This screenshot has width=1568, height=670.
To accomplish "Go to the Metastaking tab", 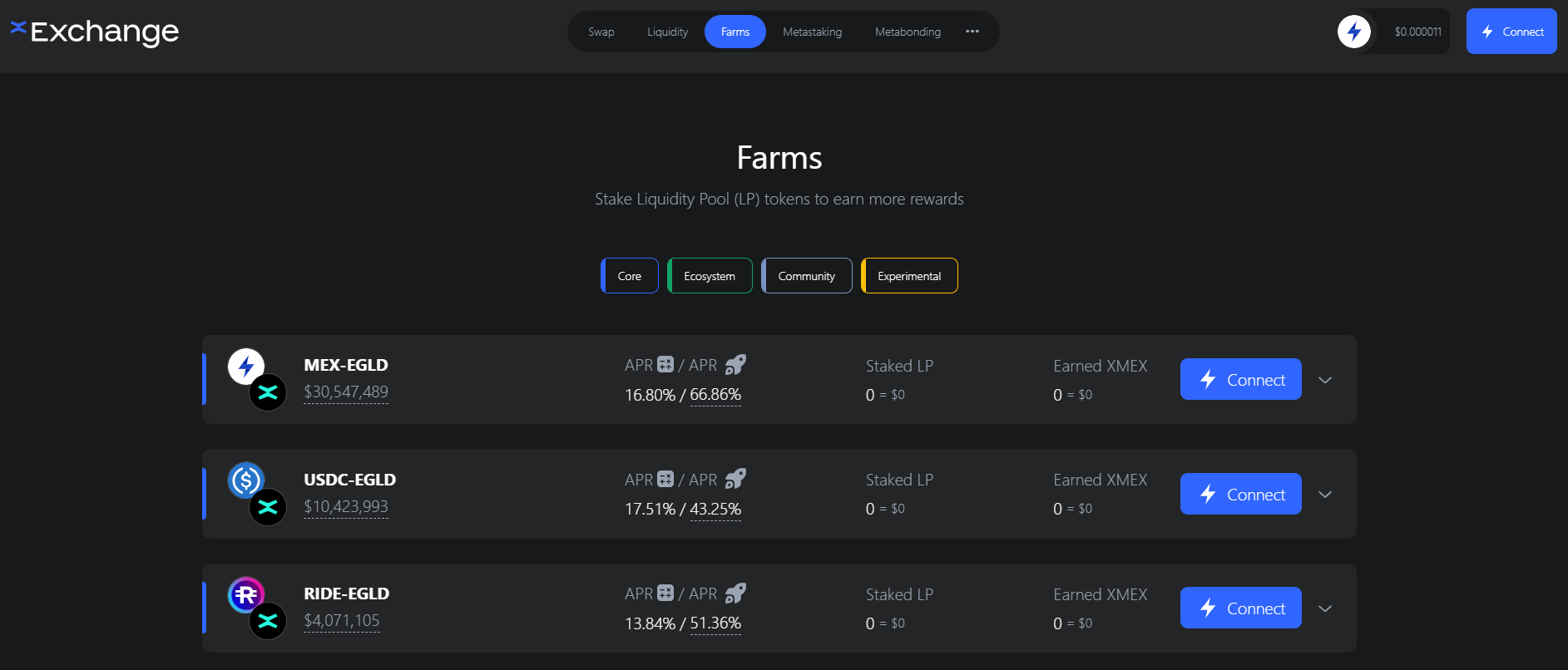I will click(812, 32).
